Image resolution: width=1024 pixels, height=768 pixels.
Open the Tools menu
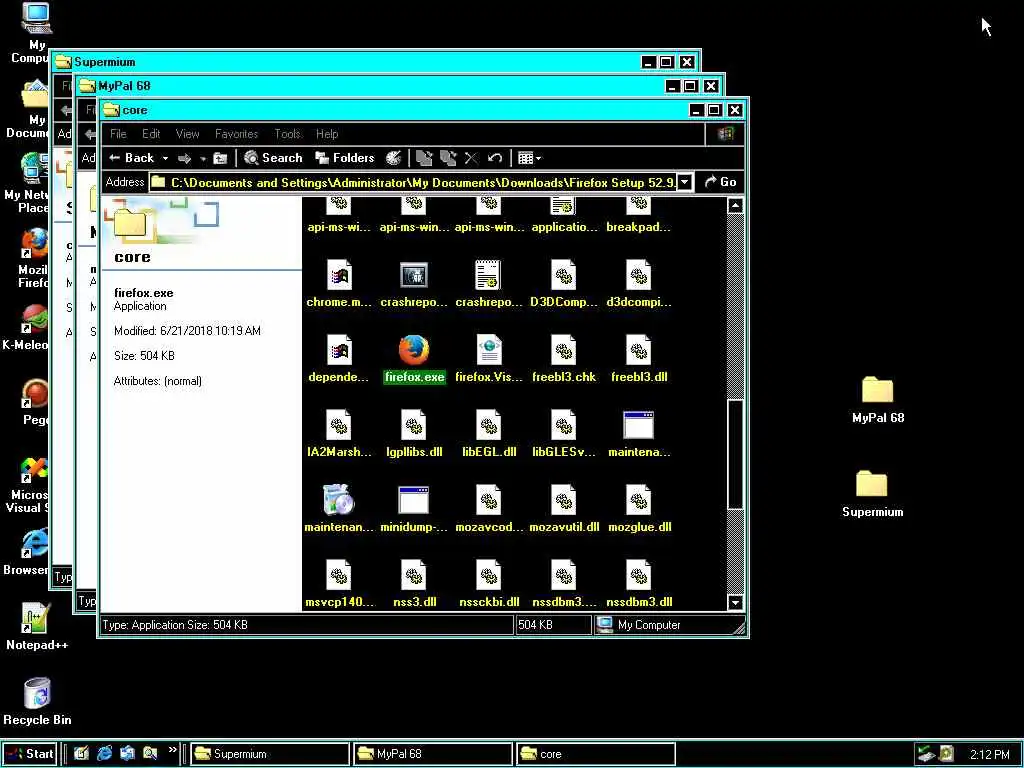(287, 134)
